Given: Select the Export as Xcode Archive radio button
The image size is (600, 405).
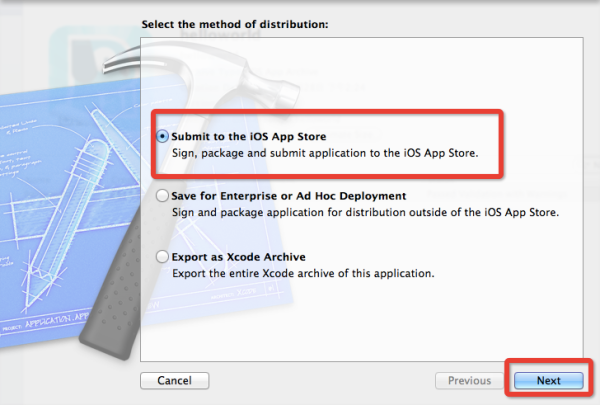Looking at the screenshot, I should [162, 256].
